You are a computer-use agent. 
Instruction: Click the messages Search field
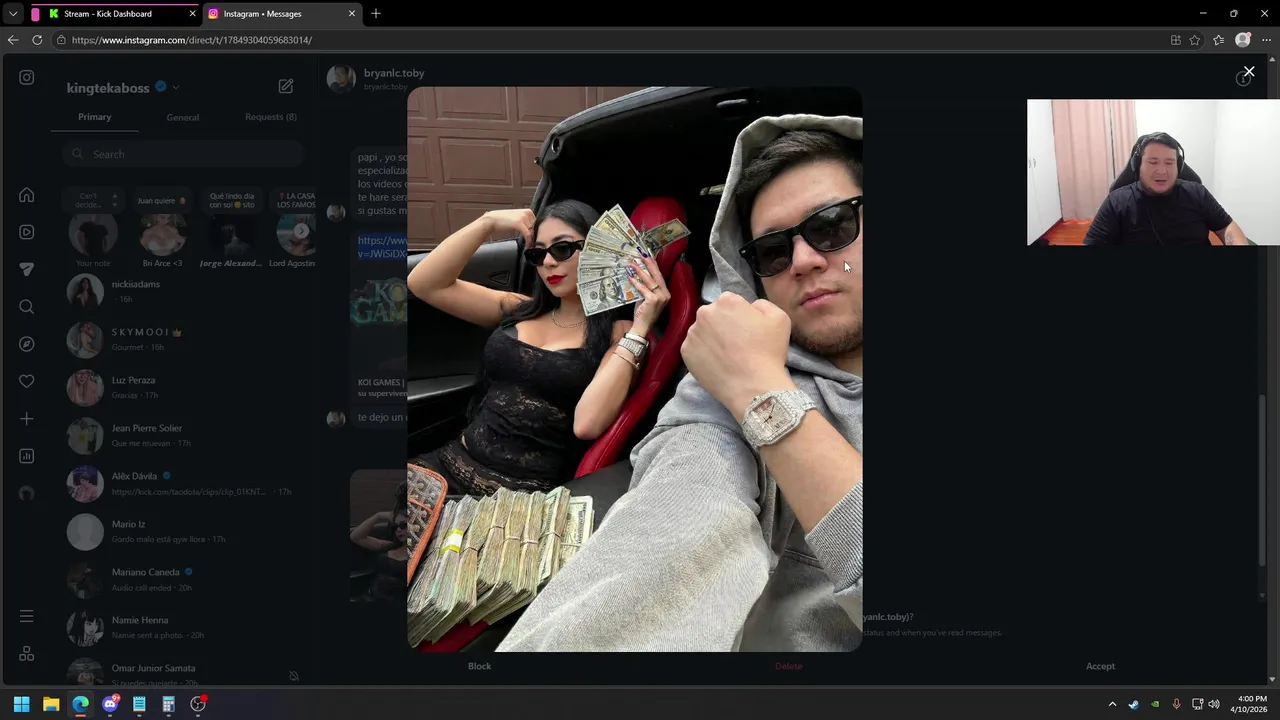point(182,154)
